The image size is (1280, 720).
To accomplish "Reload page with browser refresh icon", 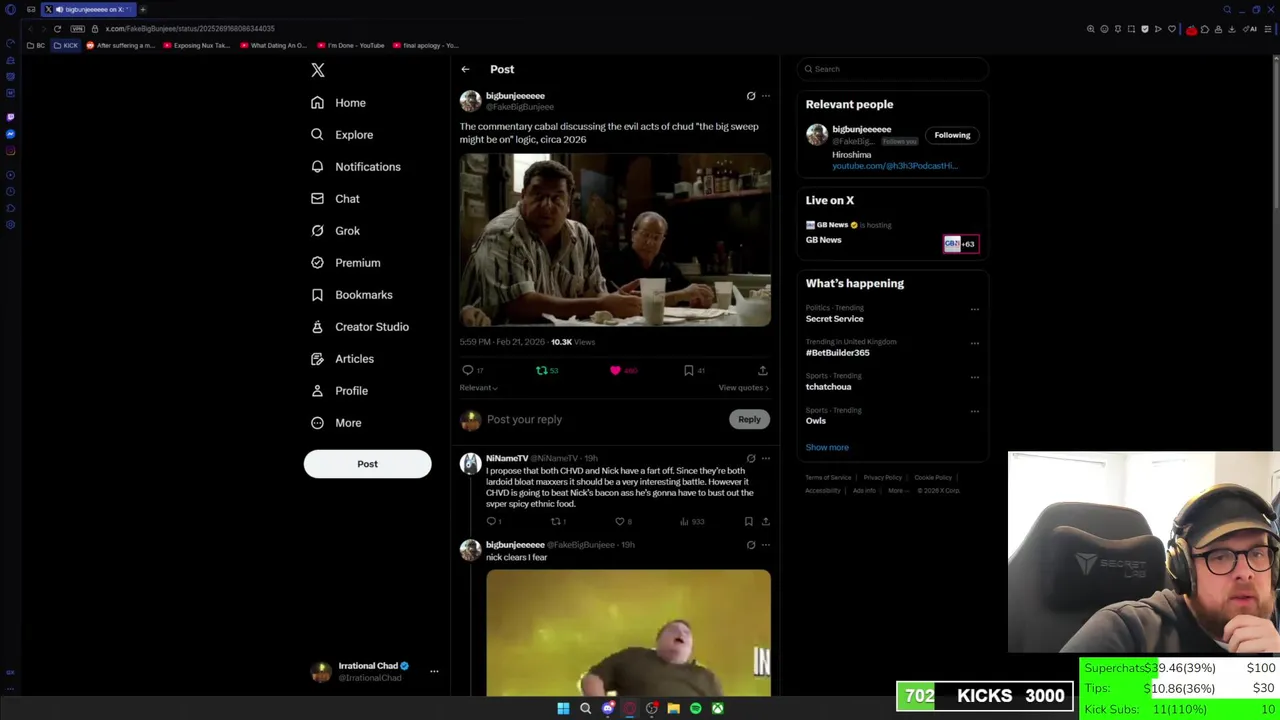I will [x=57, y=29].
